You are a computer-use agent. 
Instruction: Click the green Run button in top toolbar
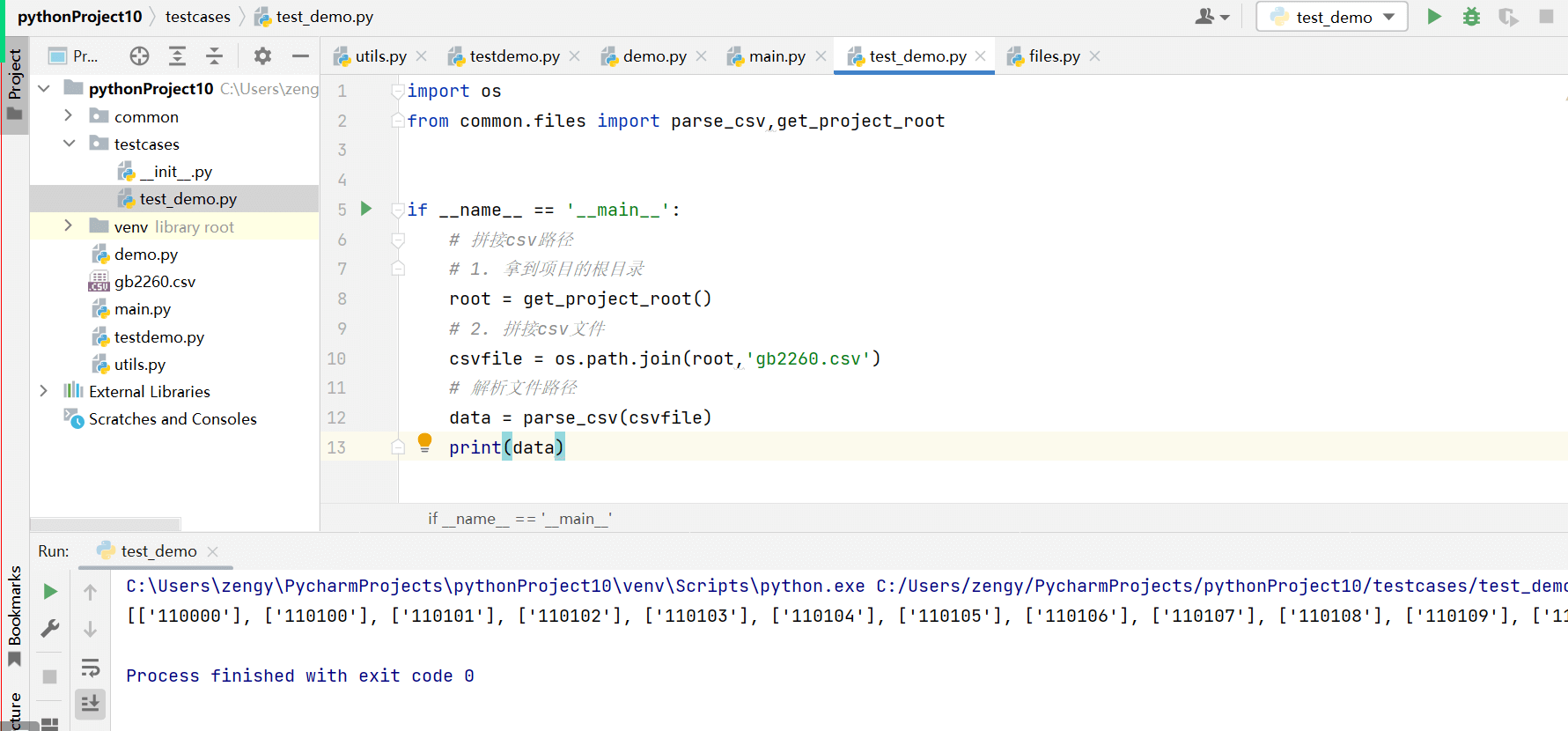click(x=1434, y=17)
